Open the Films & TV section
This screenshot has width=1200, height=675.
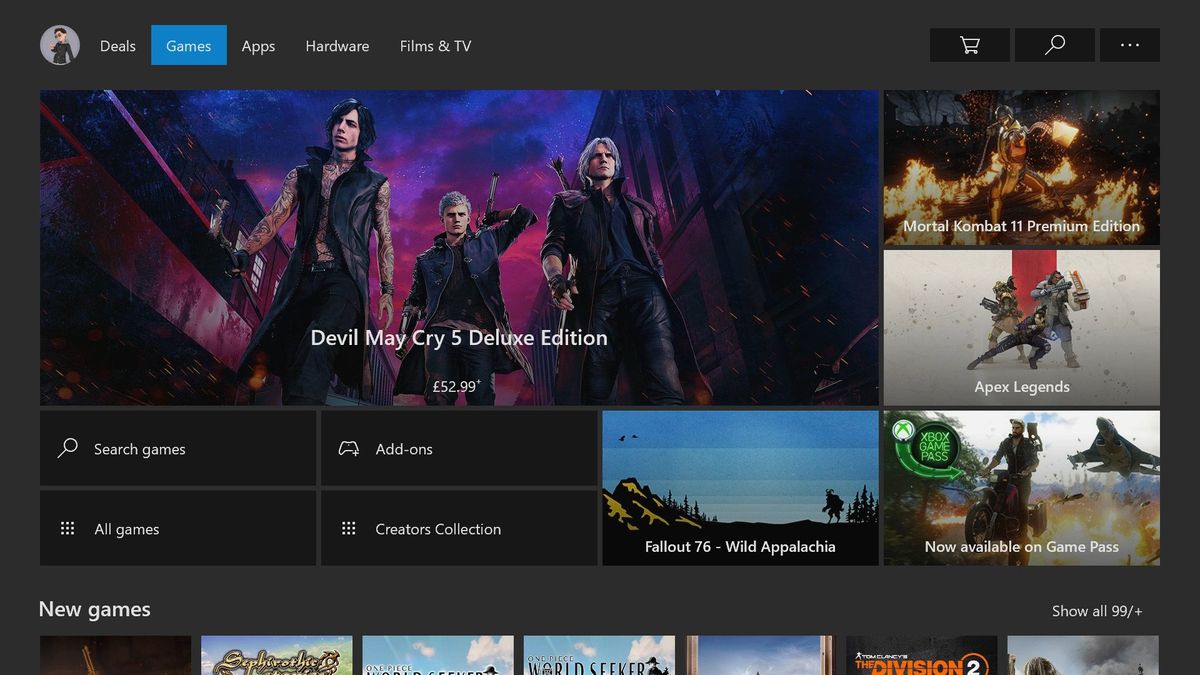(435, 45)
